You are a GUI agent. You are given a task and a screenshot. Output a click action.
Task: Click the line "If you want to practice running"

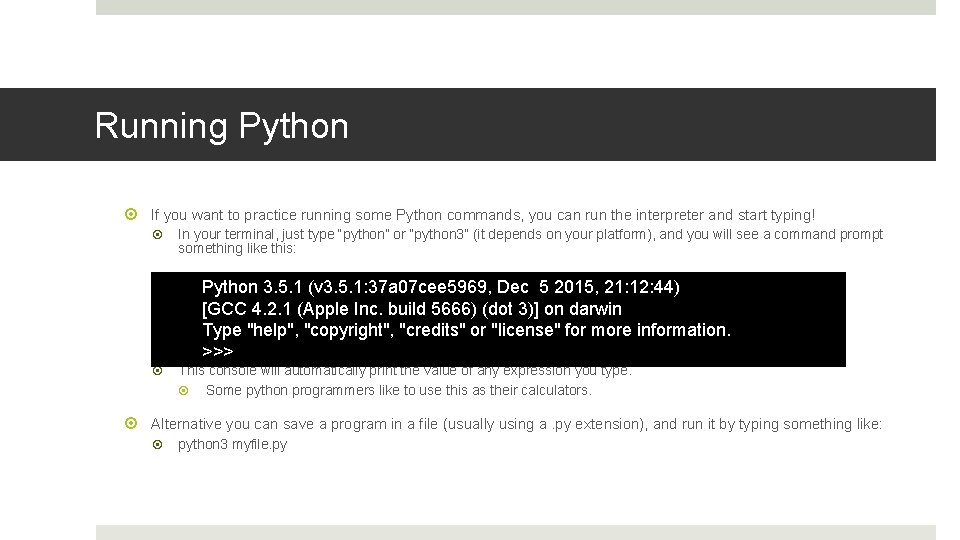(482, 215)
